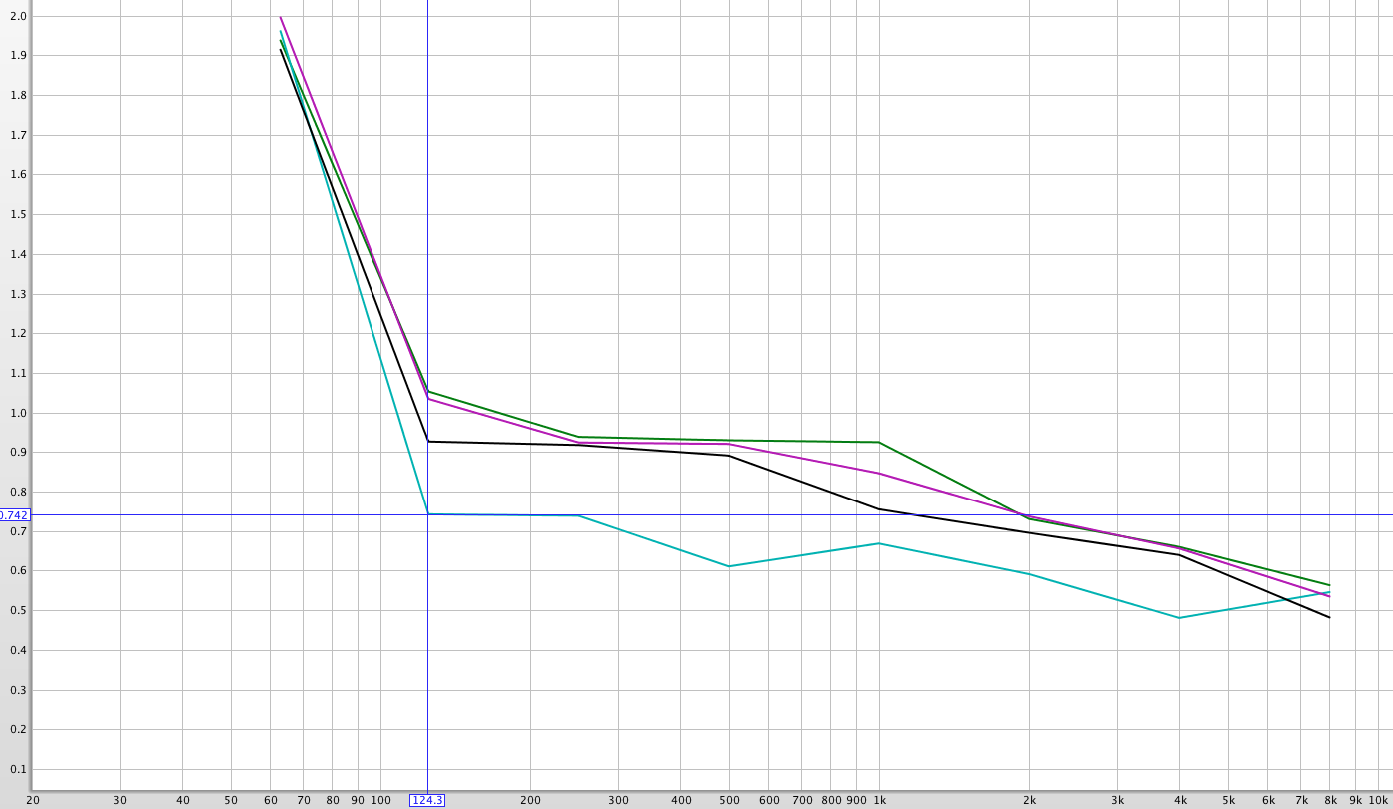Click the black curve's endpoint at 8k
The height and width of the screenshot is (809, 1393).
point(1329,617)
